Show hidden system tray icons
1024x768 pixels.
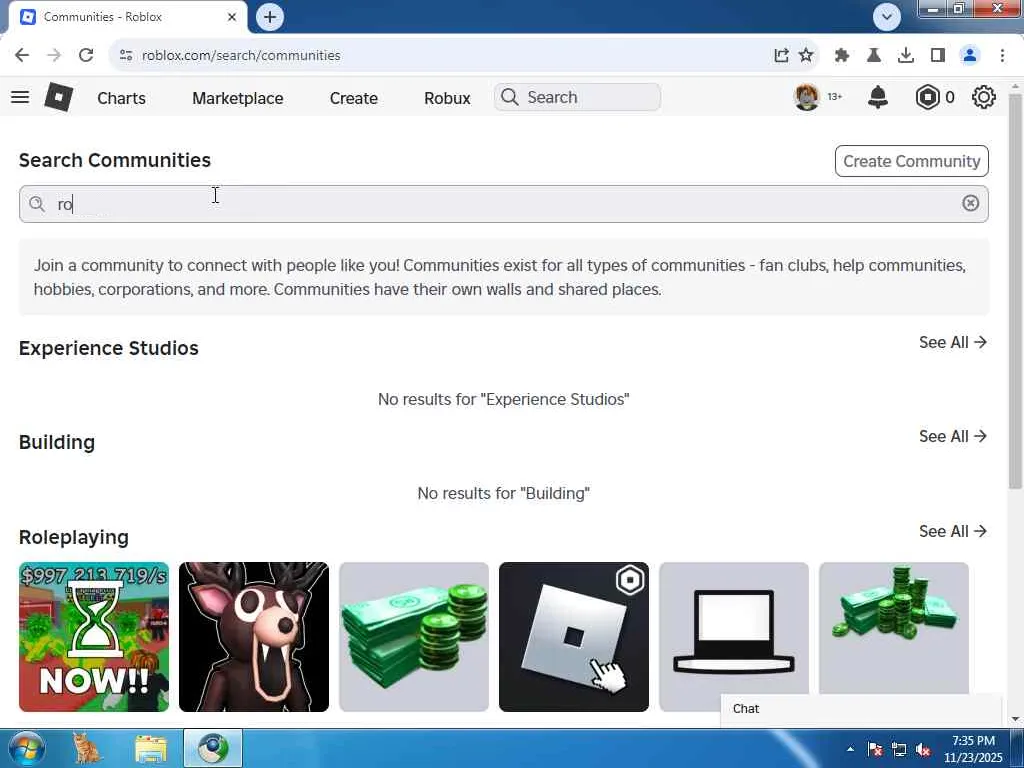click(850, 749)
